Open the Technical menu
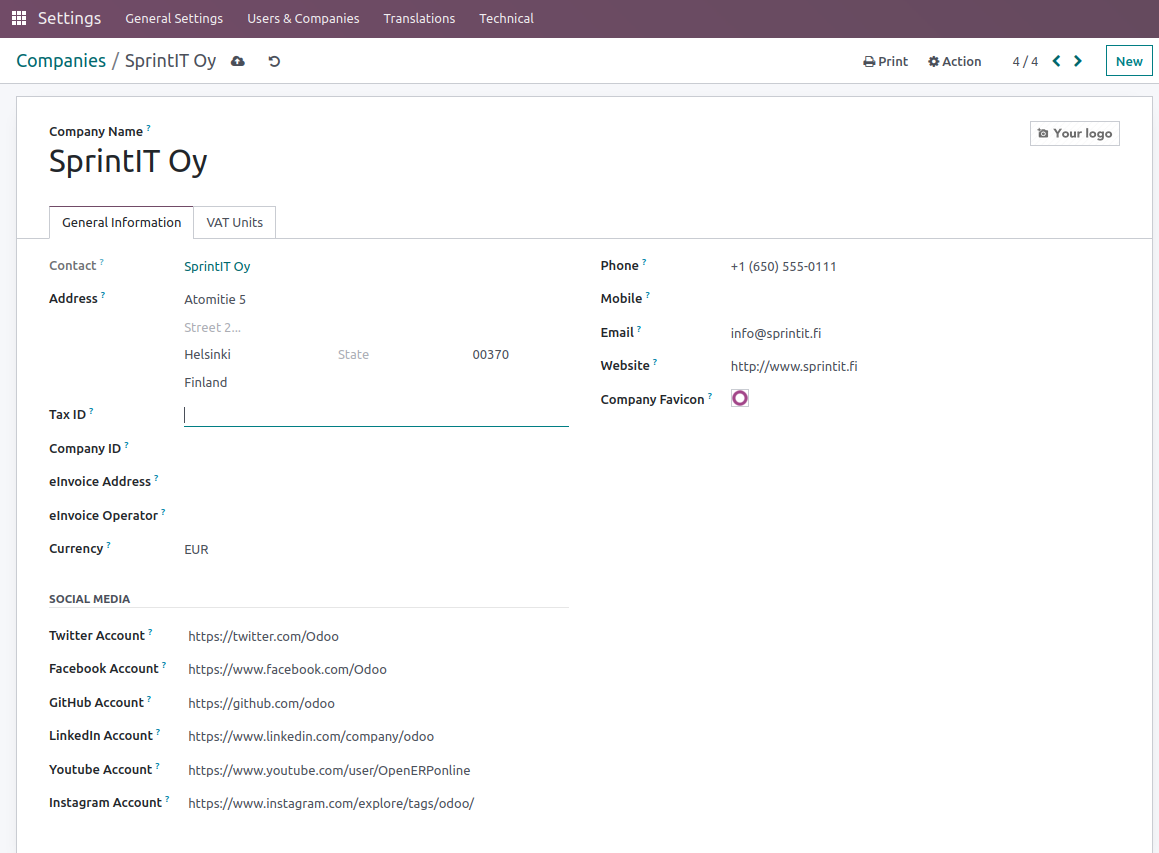The height and width of the screenshot is (853, 1159). pyautogui.click(x=506, y=18)
